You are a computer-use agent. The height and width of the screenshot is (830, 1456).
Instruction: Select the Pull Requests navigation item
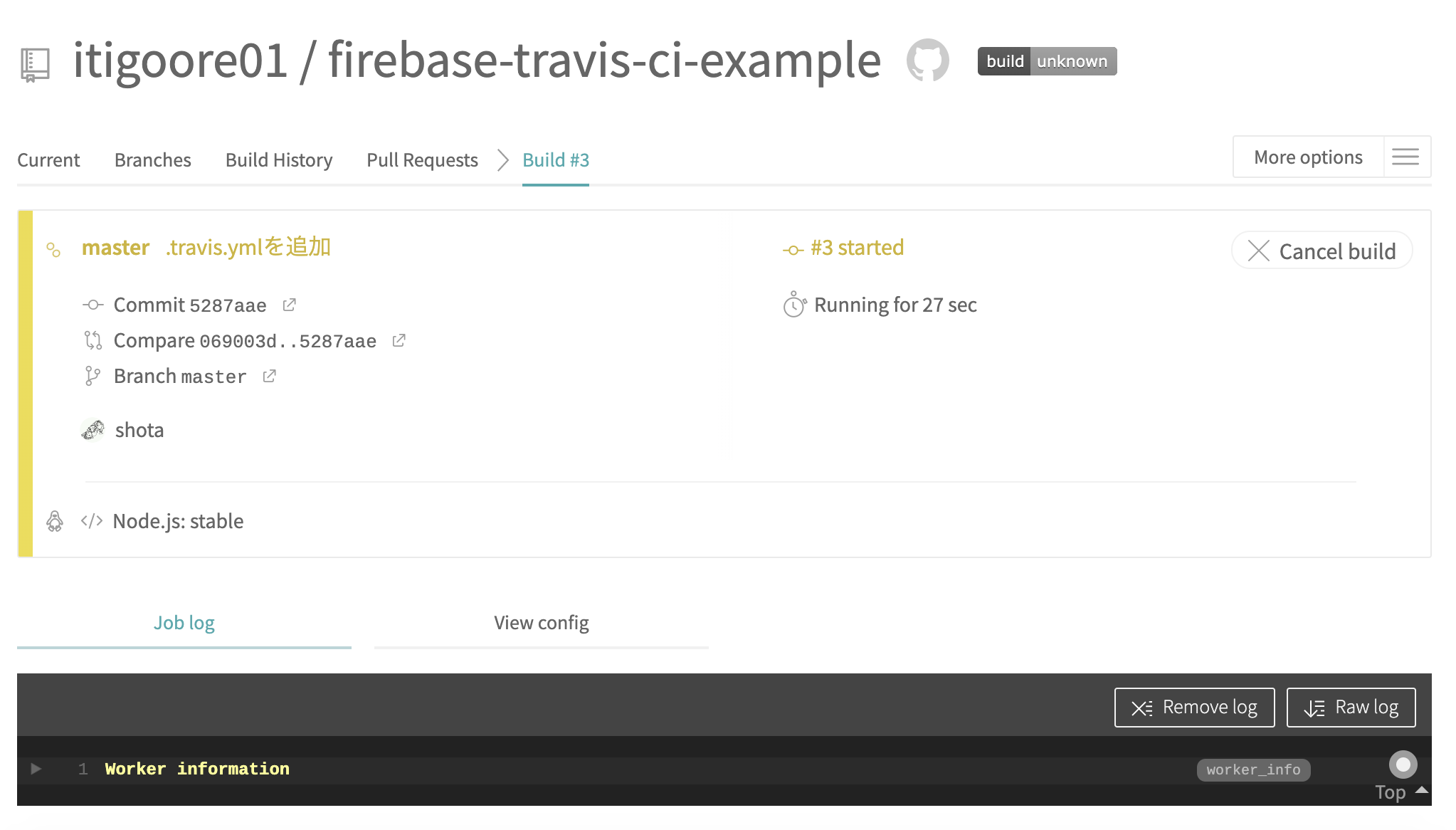pyautogui.click(x=422, y=159)
